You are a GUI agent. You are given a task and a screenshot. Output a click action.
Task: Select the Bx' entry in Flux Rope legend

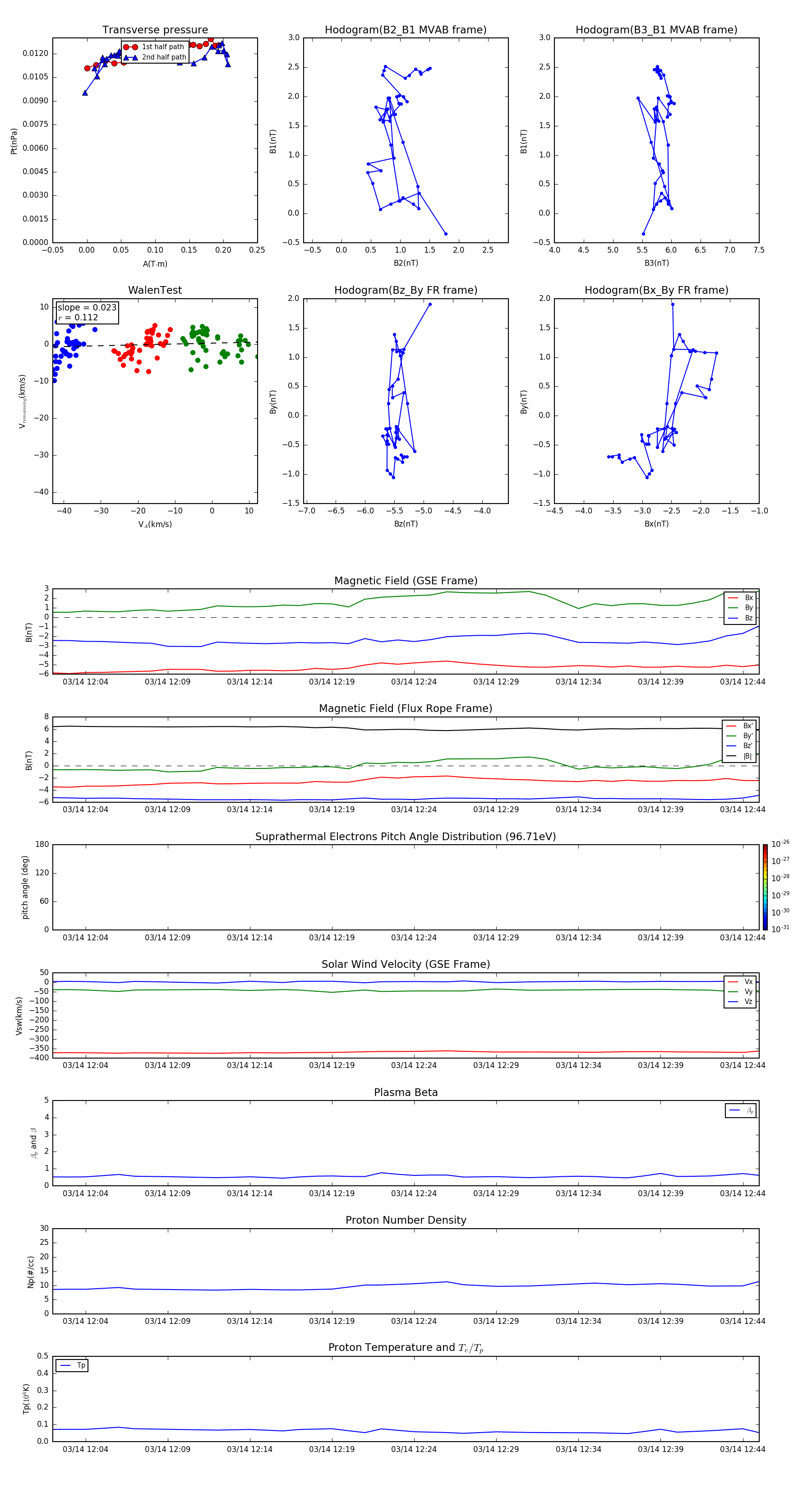point(739,726)
